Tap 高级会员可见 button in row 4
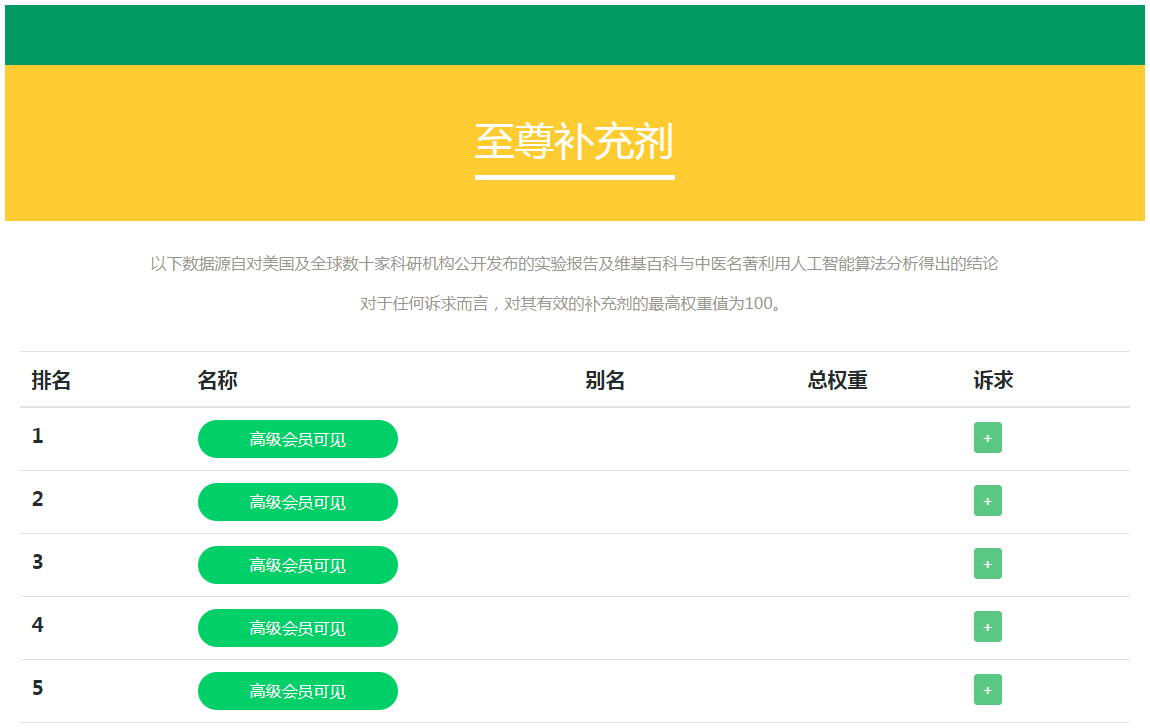The width and height of the screenshot is (1150, 728). point(298,628)
